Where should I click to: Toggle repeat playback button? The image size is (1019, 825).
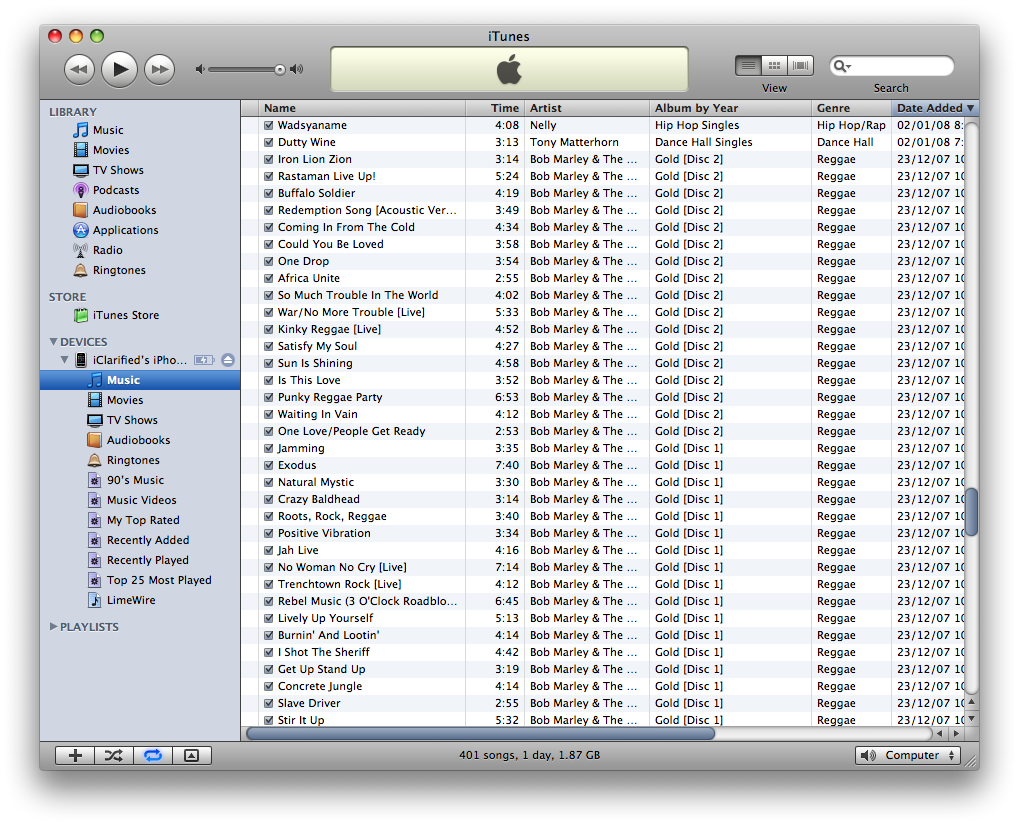pyautogui.click(x=152, y=756)
